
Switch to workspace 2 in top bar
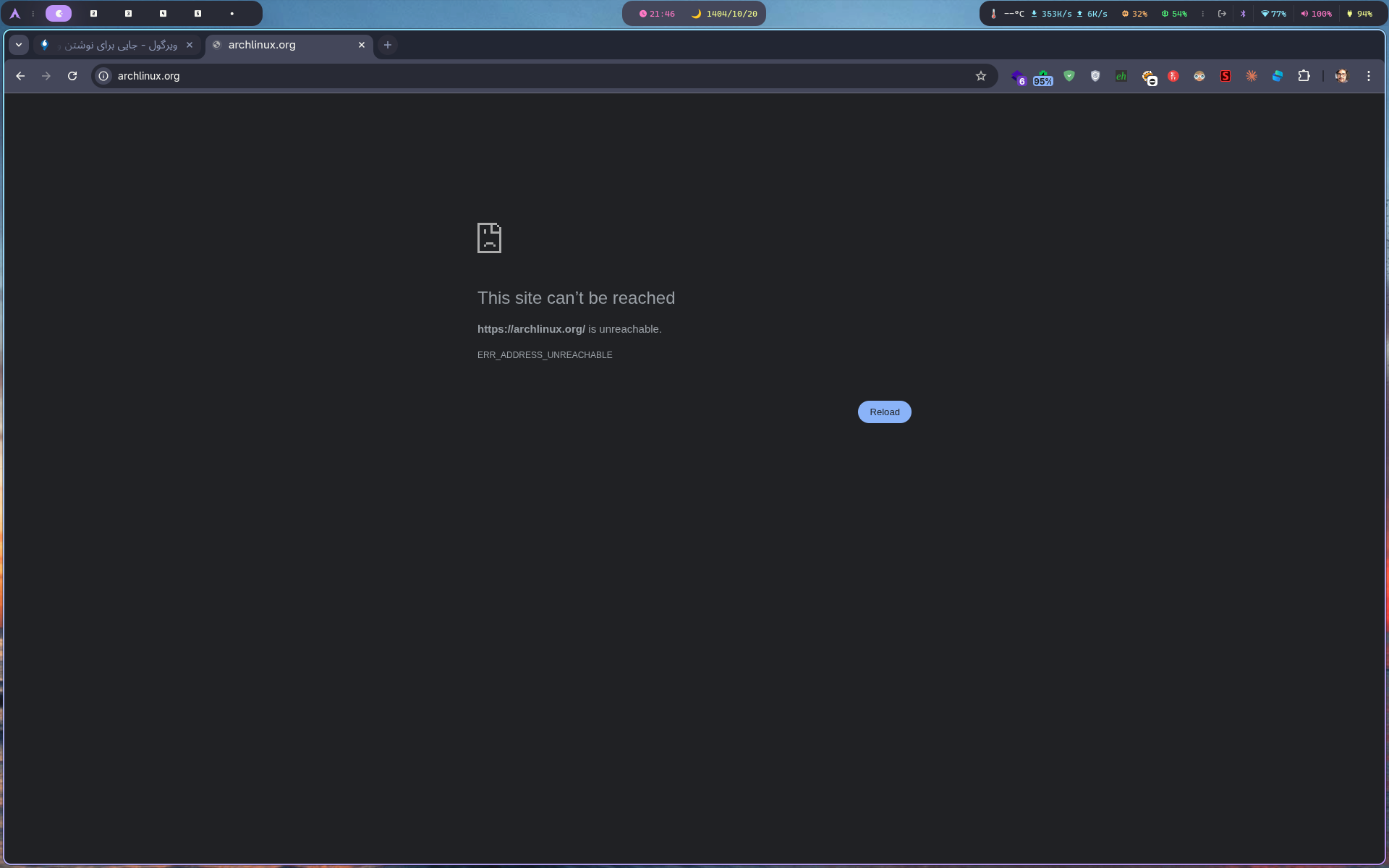point(93,14)
